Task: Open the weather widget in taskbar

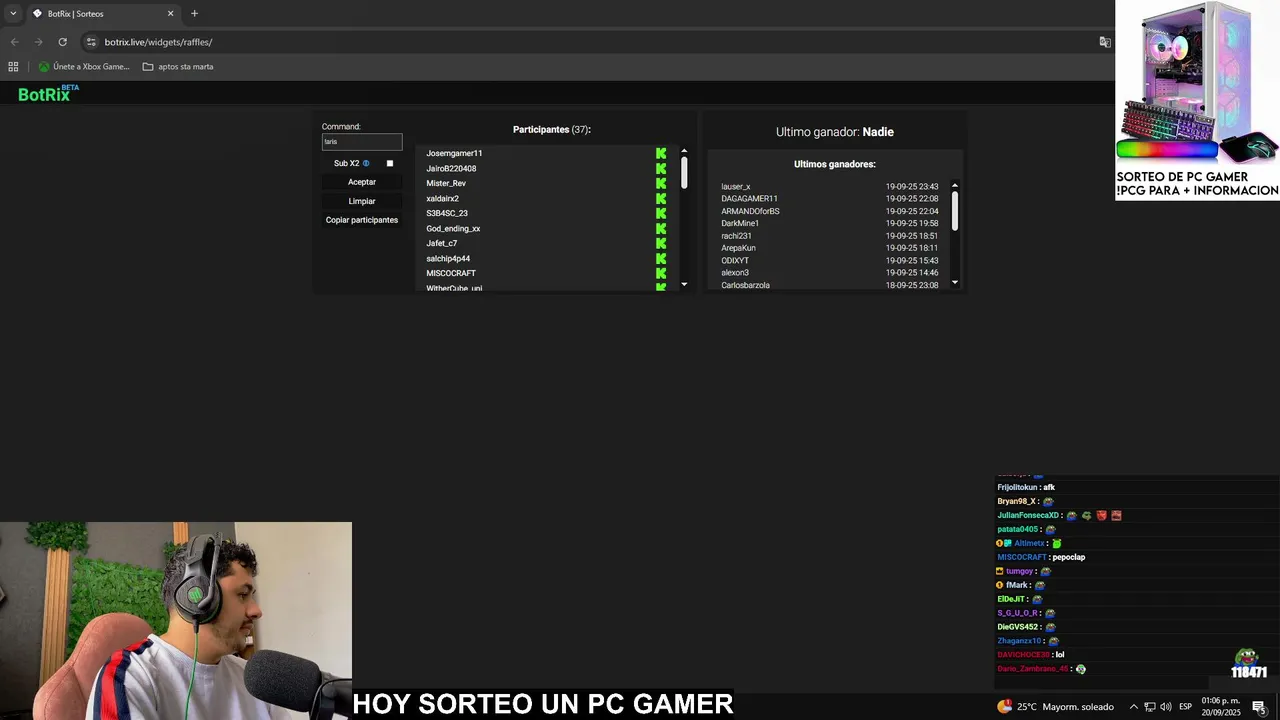Action: click(x=1055, y=707)
